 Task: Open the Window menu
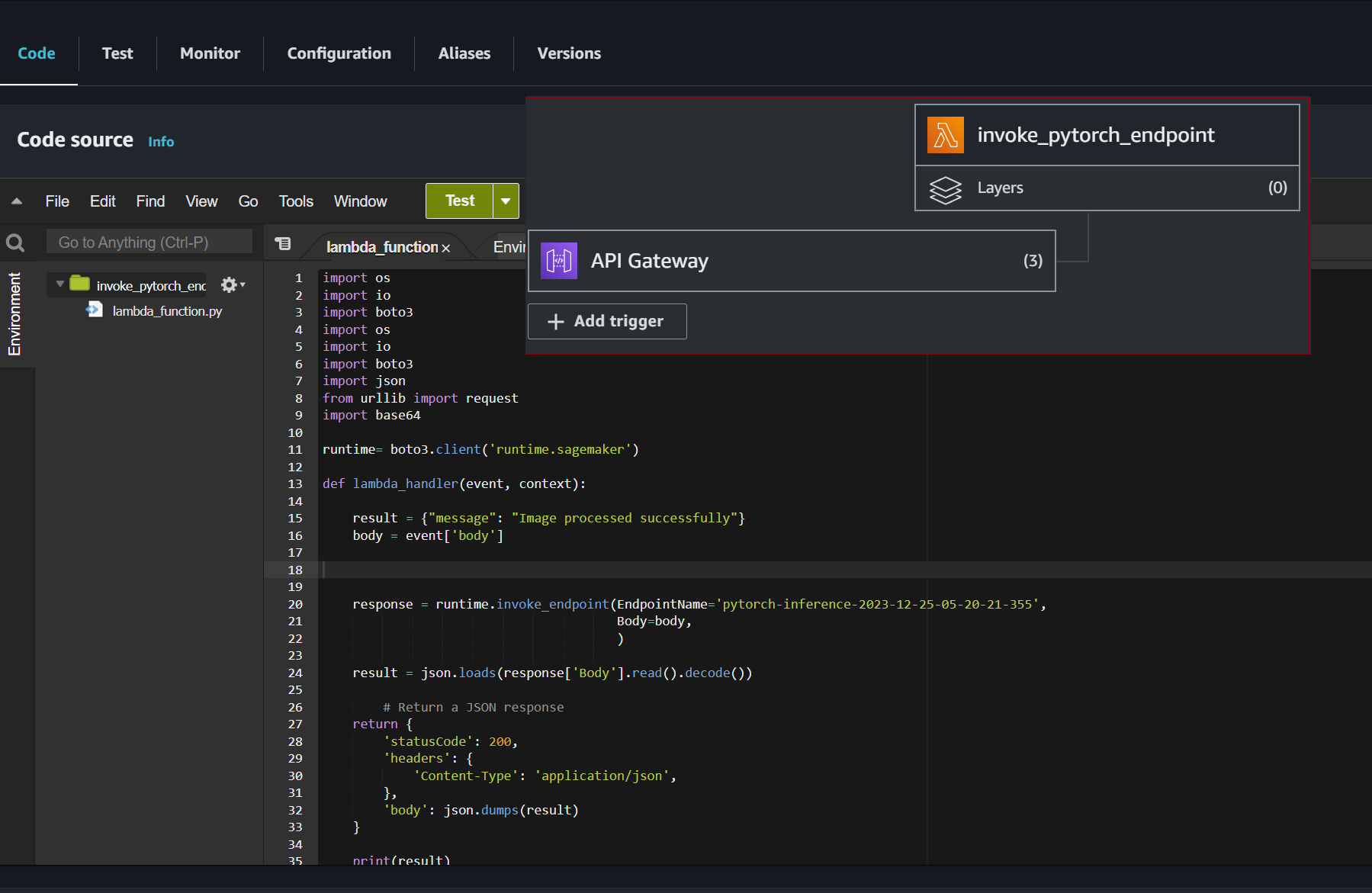tap(360, 201)
